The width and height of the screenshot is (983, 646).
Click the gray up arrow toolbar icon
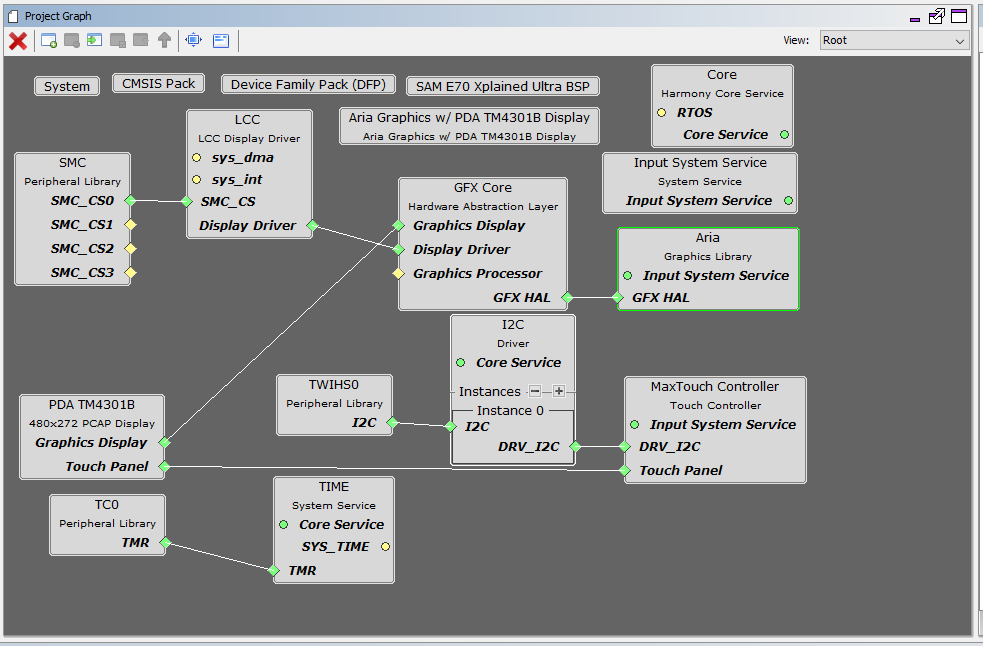[x=164, y=41]
